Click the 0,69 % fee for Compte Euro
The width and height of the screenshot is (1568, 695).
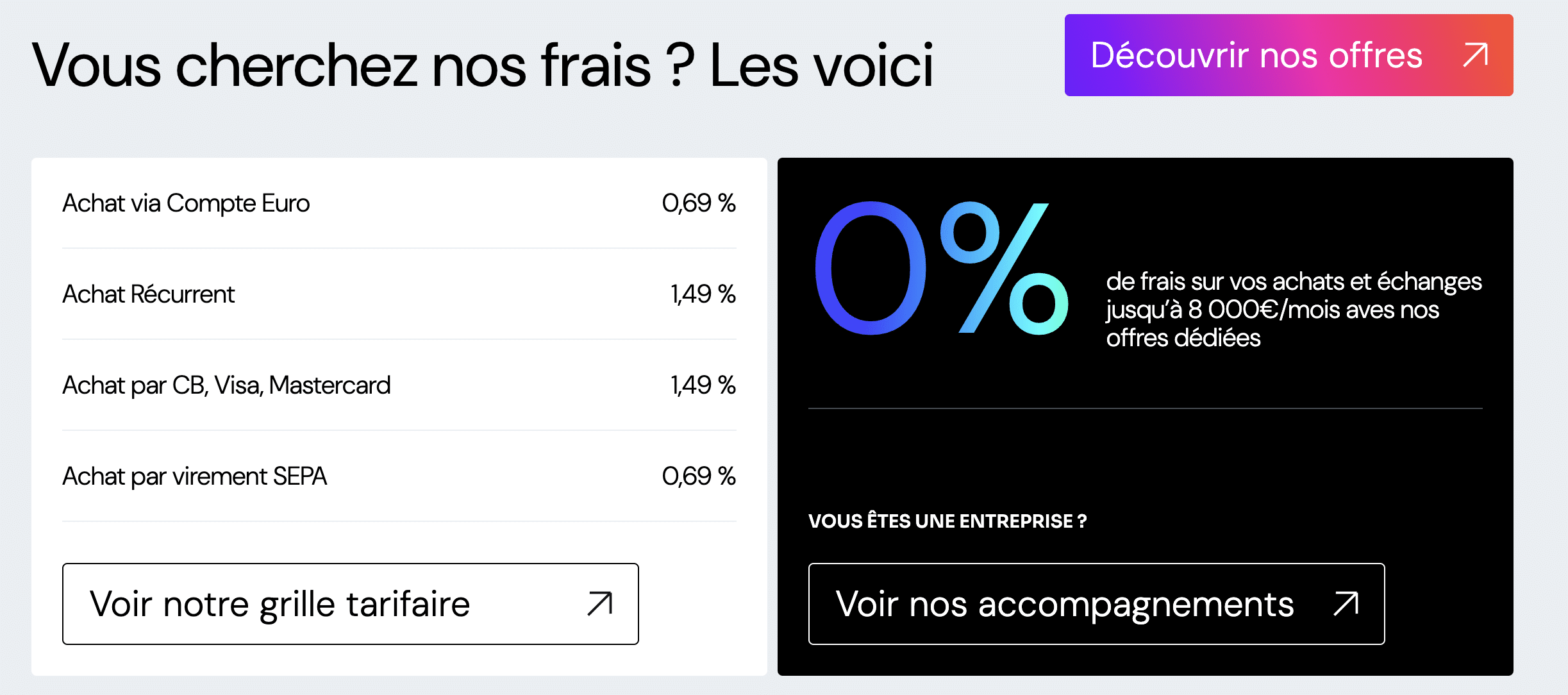(x=698, y=203)
